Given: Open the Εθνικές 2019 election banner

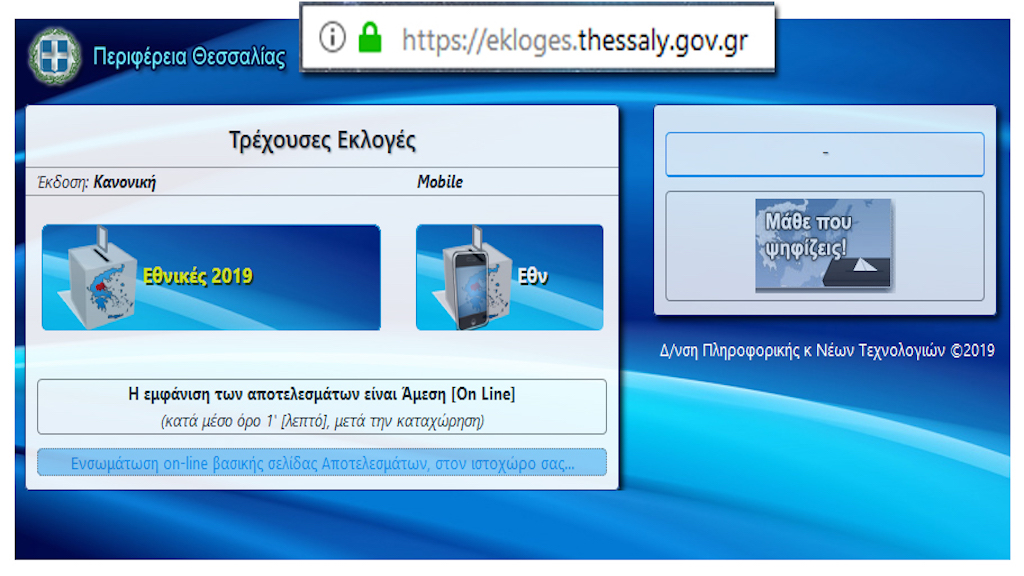Looking at the screenshot, I should 211,278.
